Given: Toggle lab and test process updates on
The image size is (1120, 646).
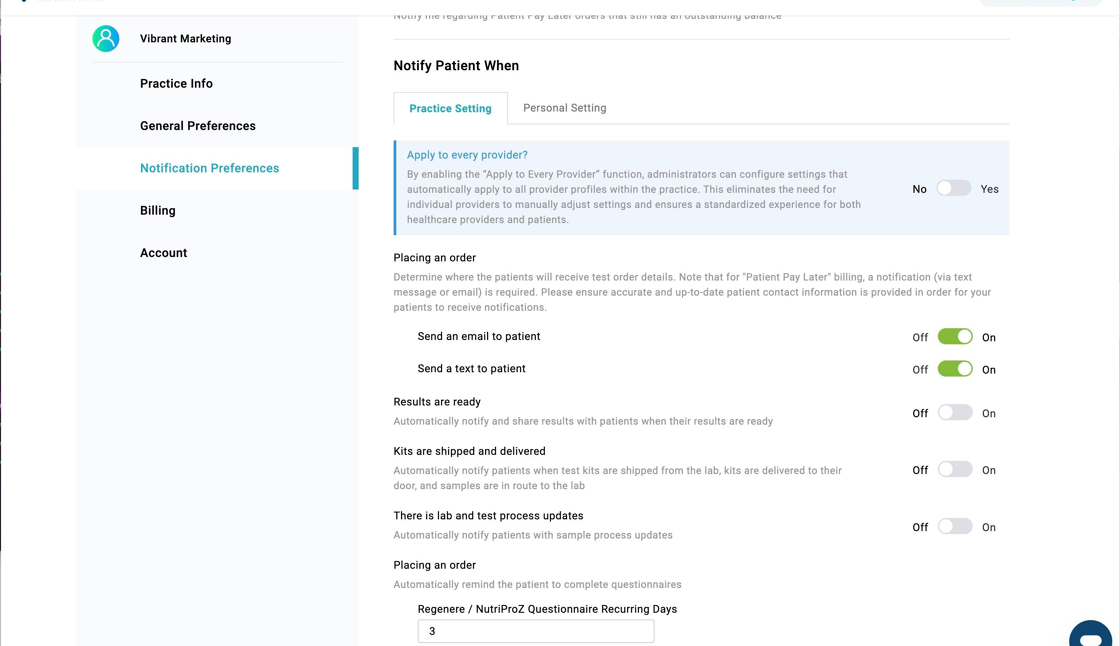Looking at the screenshot, I should click(x=955, y=527).
